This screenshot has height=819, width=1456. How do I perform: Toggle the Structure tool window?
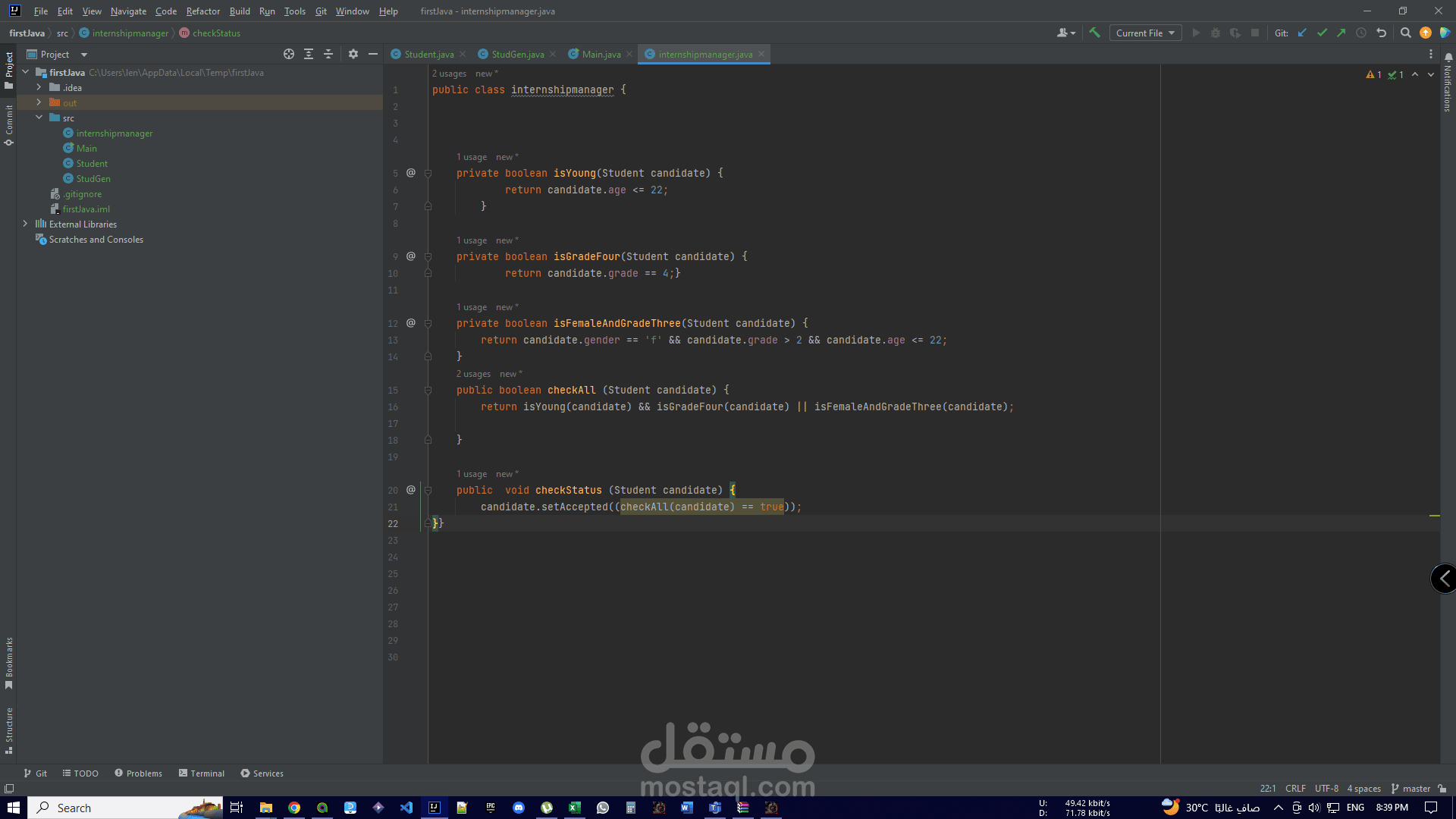click(x=9, y=730)
